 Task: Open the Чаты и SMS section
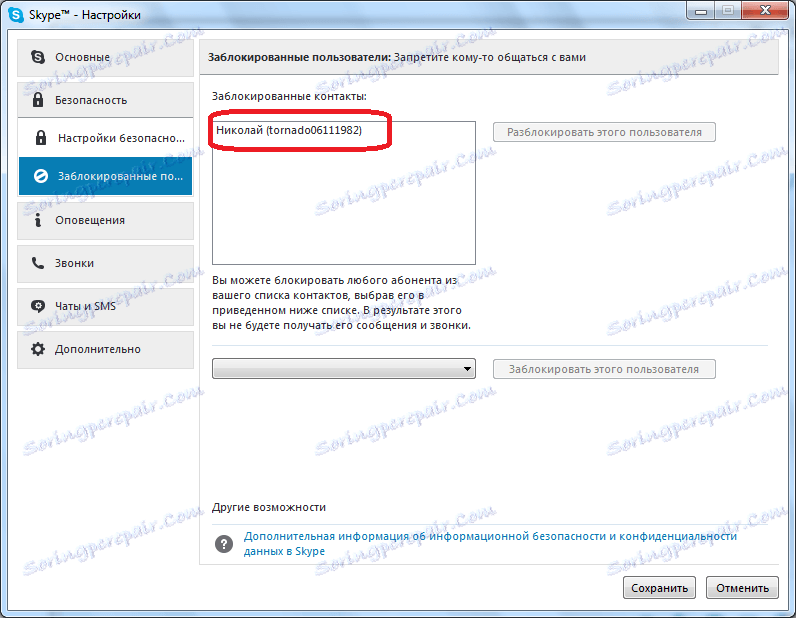106,306
